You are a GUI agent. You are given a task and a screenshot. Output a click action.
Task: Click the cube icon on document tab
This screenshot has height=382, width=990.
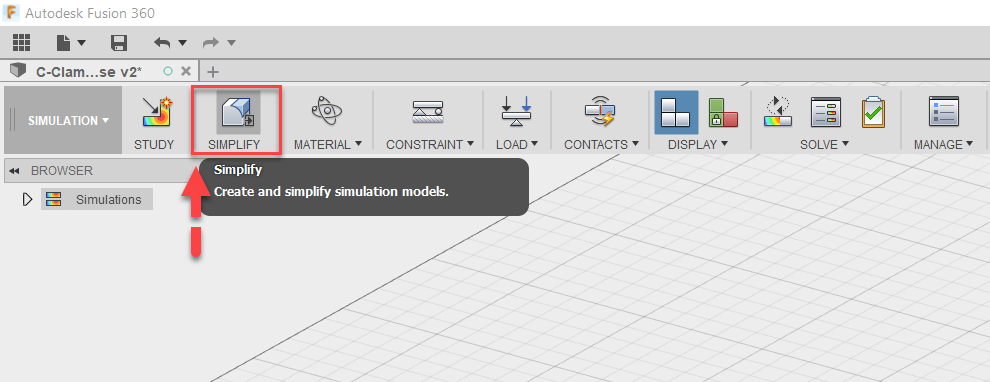18,71
